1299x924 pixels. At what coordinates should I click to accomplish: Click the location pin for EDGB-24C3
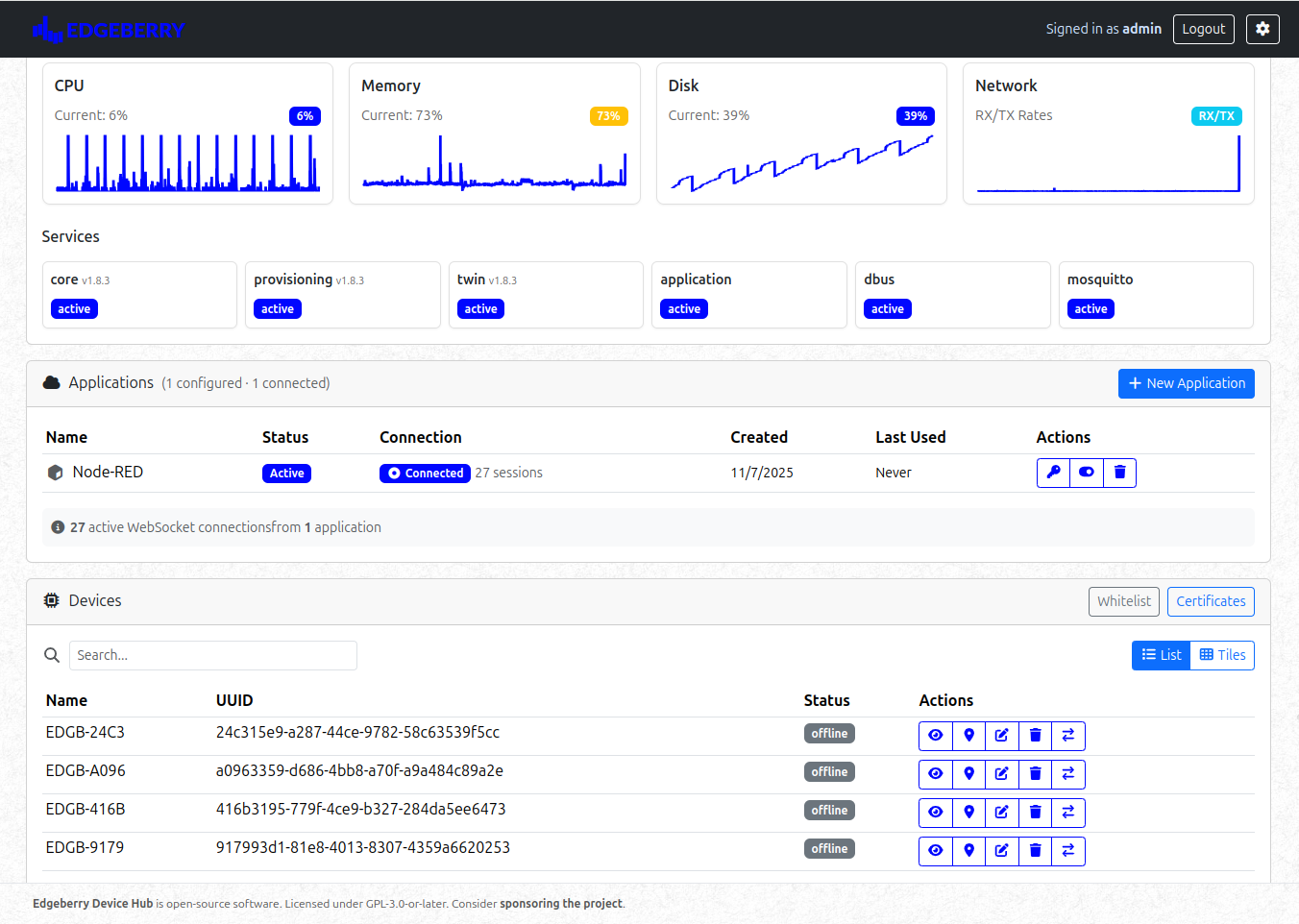click(x=968, y=736)
